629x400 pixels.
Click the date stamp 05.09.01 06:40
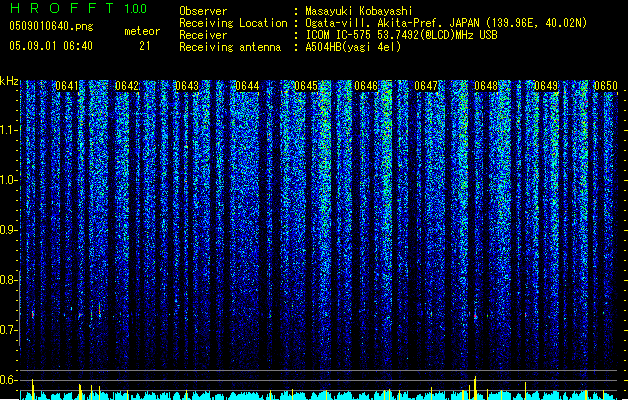51,46
